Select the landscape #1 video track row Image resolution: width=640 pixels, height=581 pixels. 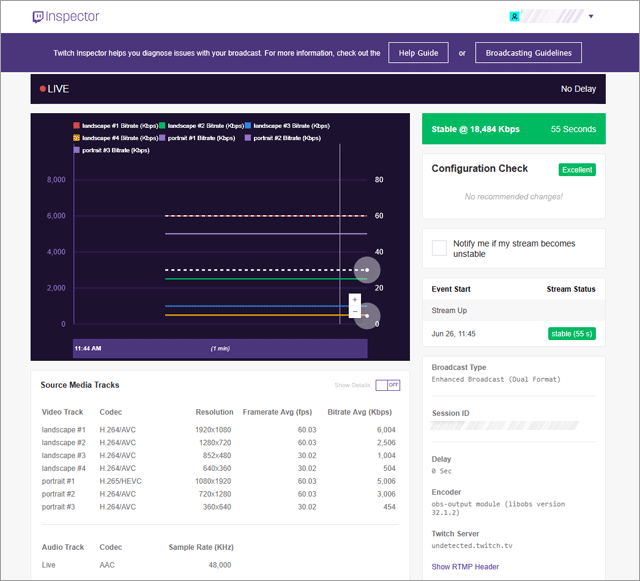219,430
